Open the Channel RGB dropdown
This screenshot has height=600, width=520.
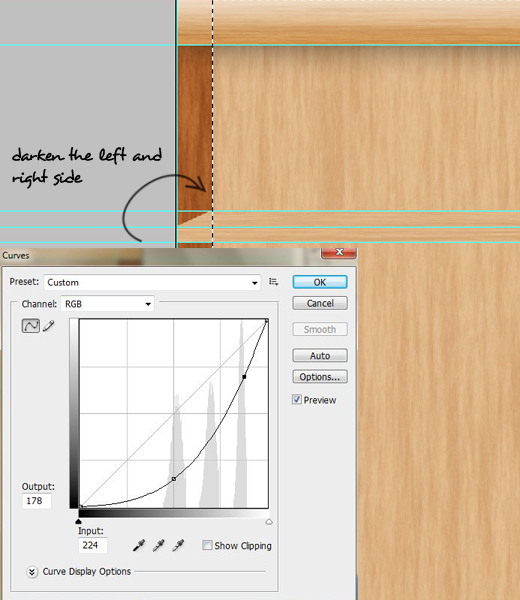coord(107,304)
